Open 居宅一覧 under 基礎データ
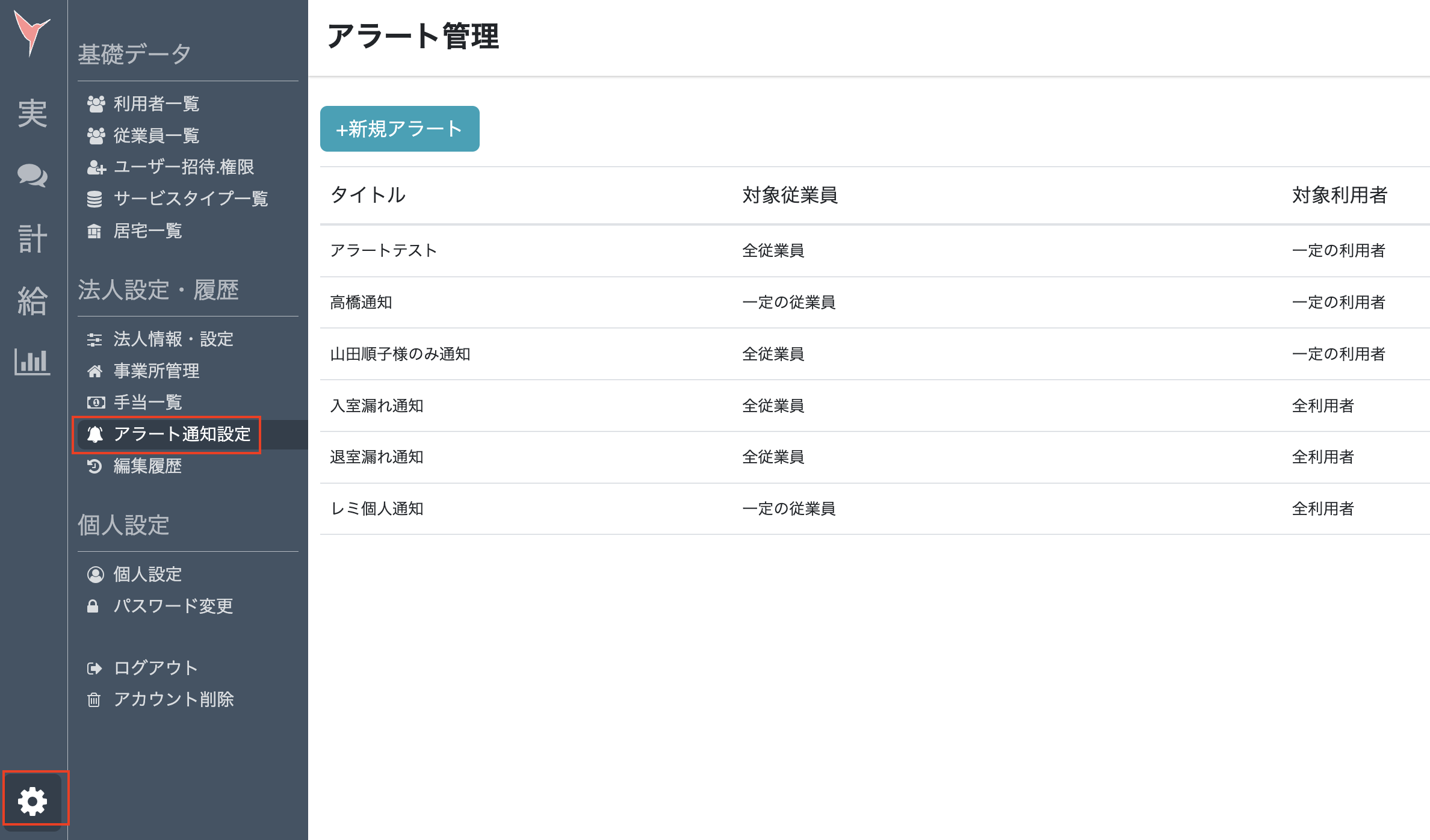Screen dimensions: 1430x840 point(147,231)
